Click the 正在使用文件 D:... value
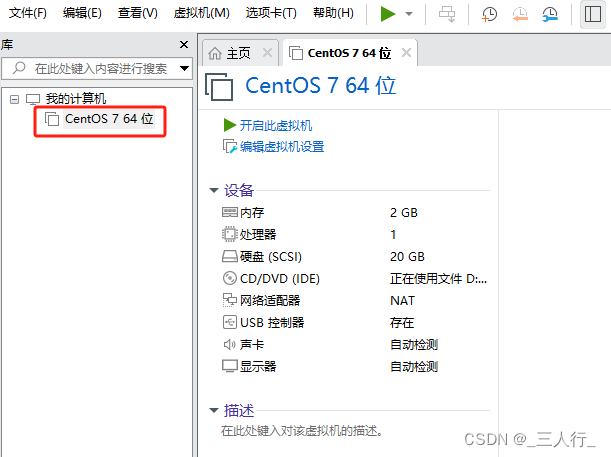Image resolution: width=611 pixels, height=457 pixels. [438, 279]
